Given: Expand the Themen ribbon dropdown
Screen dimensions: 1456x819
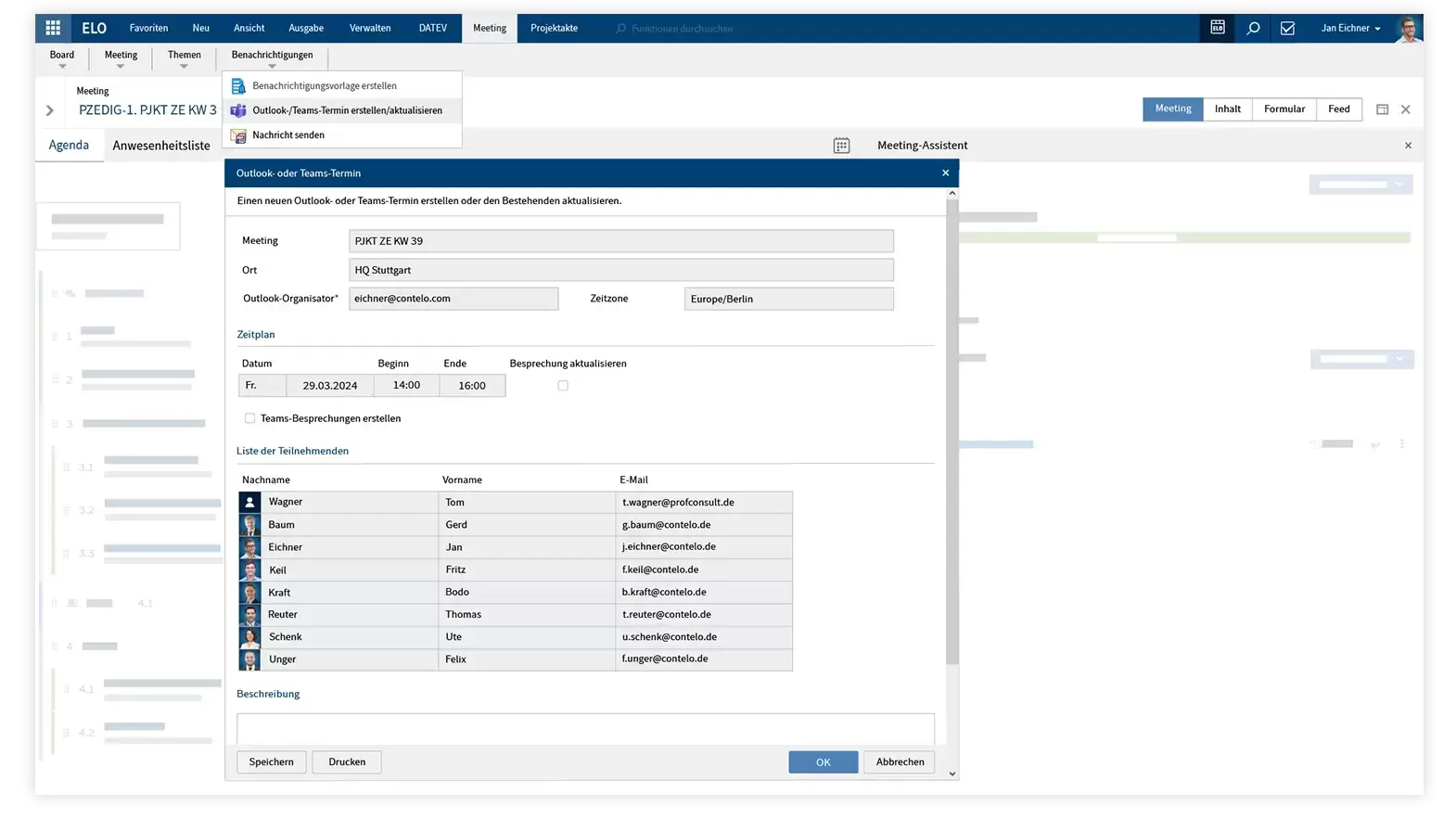Looking at the screenshot, I should 184,58.
